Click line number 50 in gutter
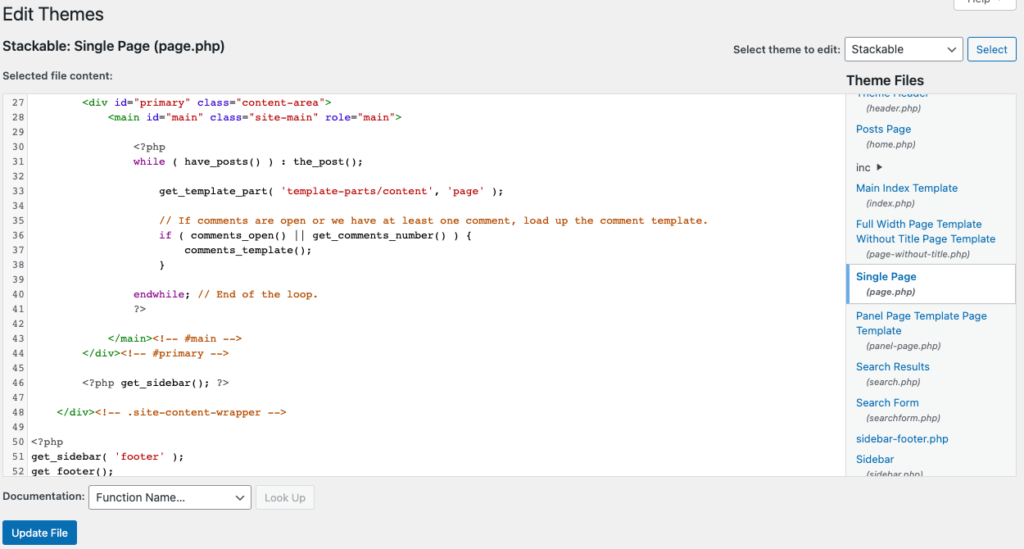The height and width of the screenshot is (549, 1024). [18, 442]
